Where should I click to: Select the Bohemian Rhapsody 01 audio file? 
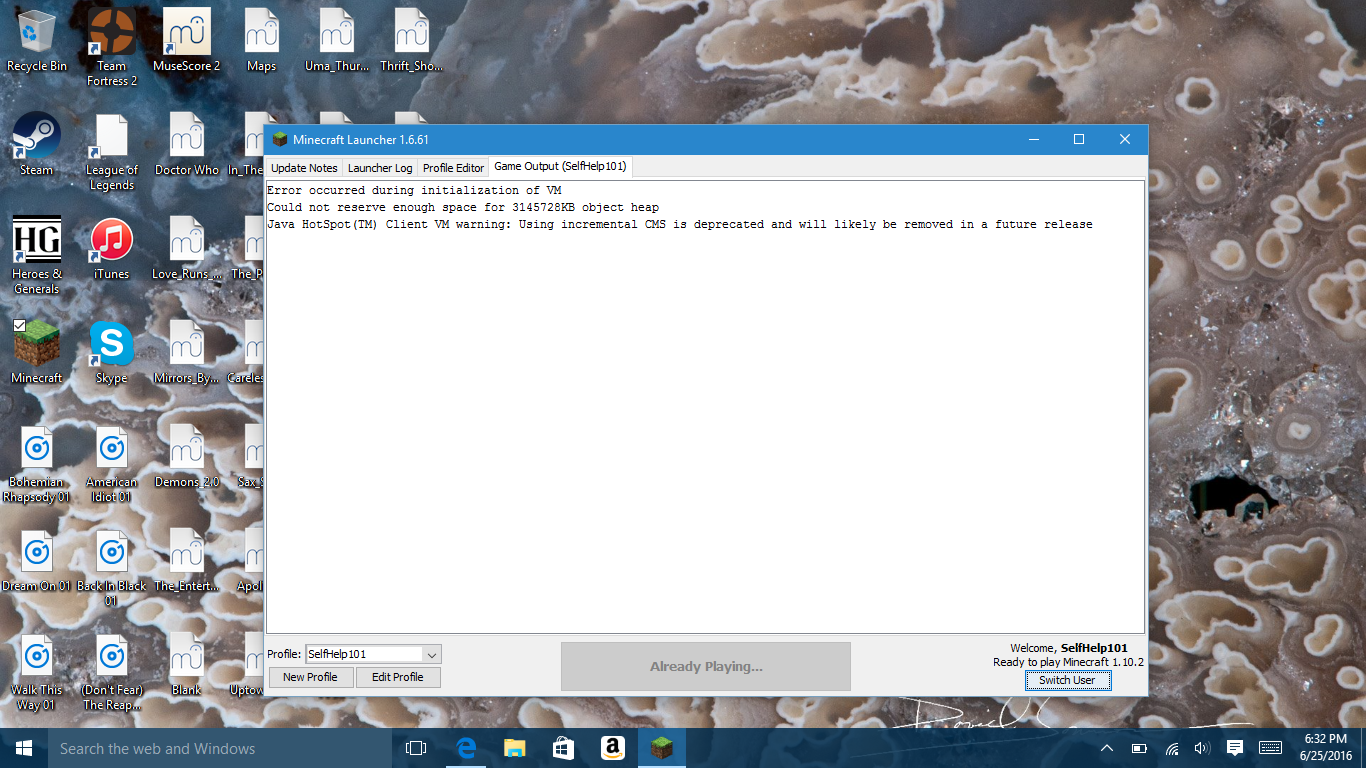tap(37, 464)
